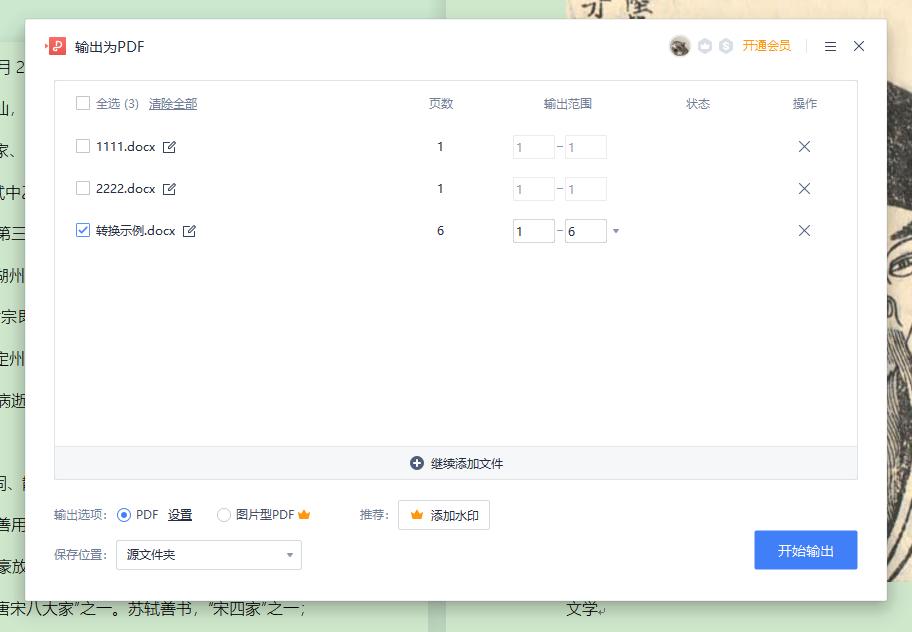
Task: Enable the 2222.docx checkbox
Action: [83, 188]
